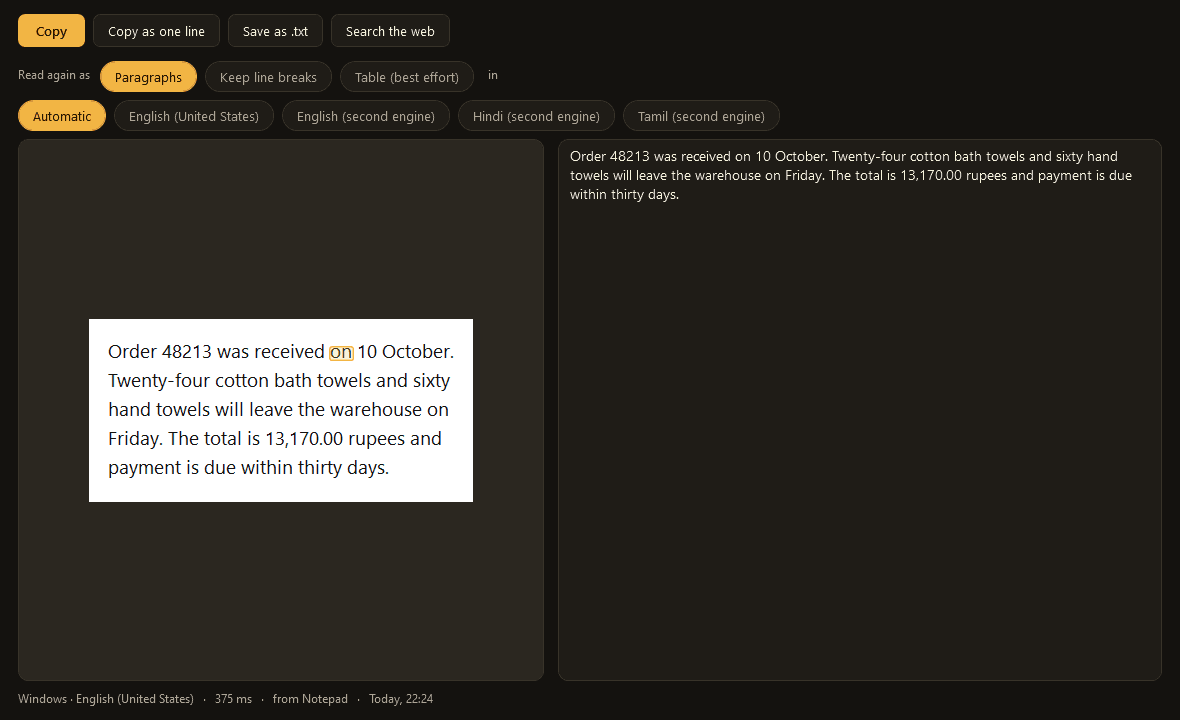The image size is (1180, 720).
Task: Select the Automatic language option
Action: 62,116
